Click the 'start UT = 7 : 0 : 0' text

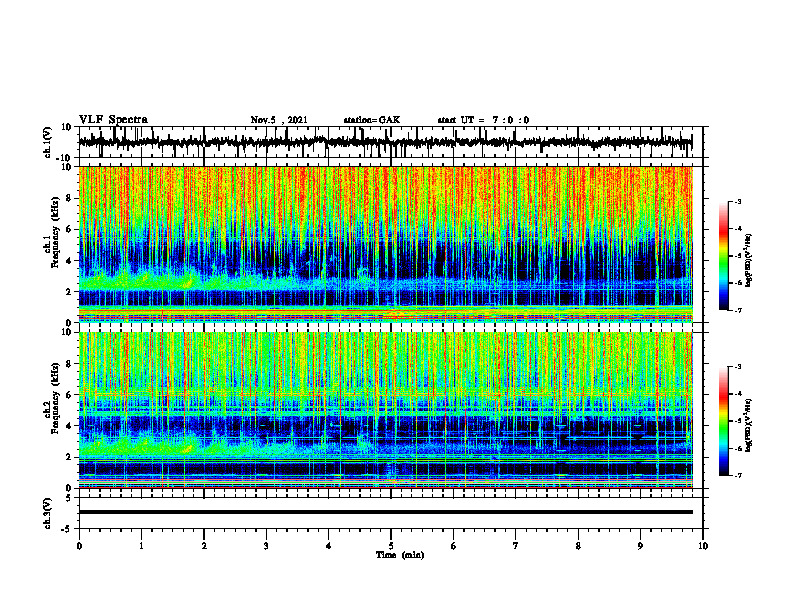(x=483, y=120)
